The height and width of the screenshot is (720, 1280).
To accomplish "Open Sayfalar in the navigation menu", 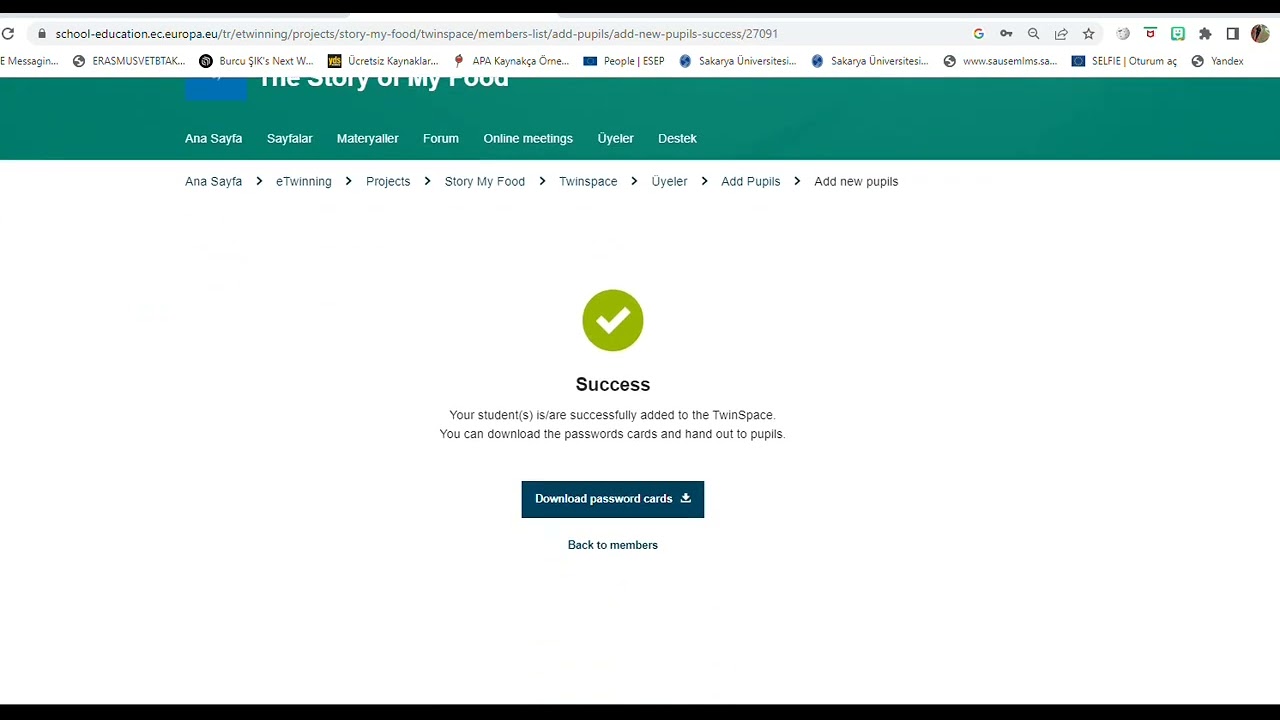I will (x=289, y=138).
